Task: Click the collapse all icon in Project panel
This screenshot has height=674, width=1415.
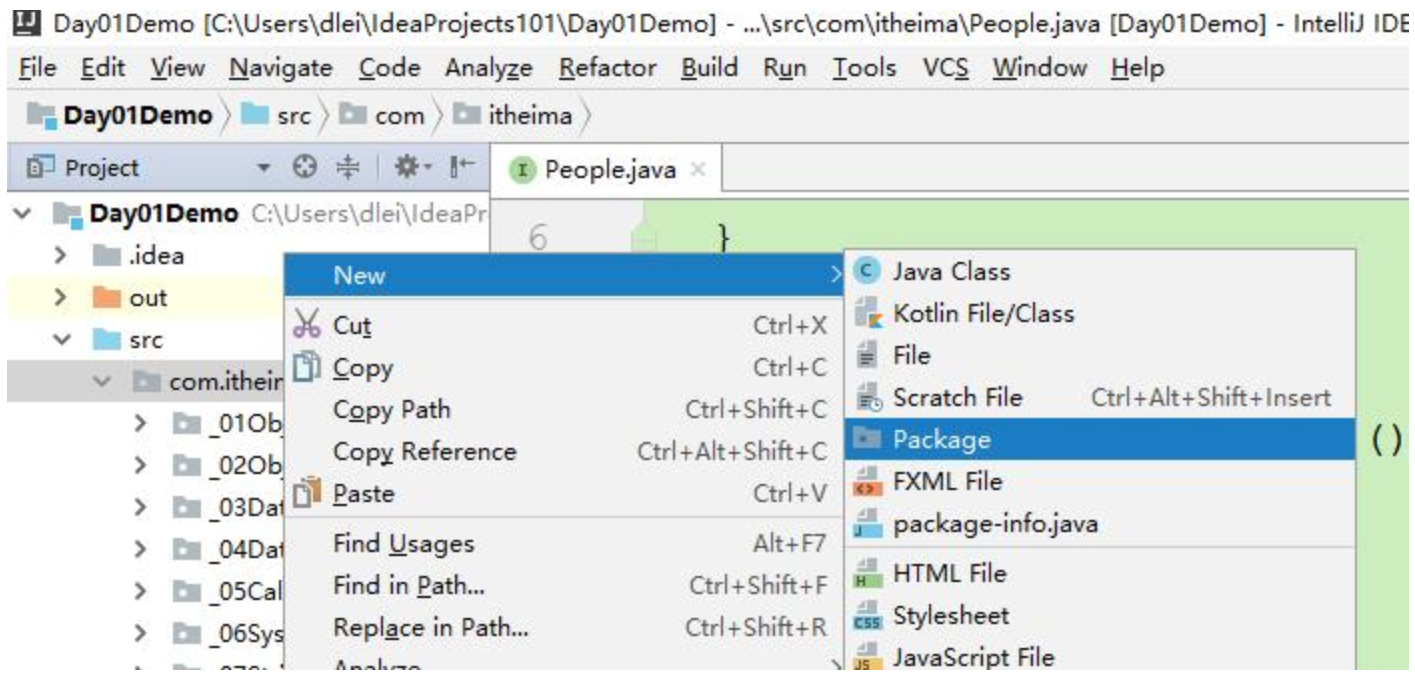Action: coord(346,168)
